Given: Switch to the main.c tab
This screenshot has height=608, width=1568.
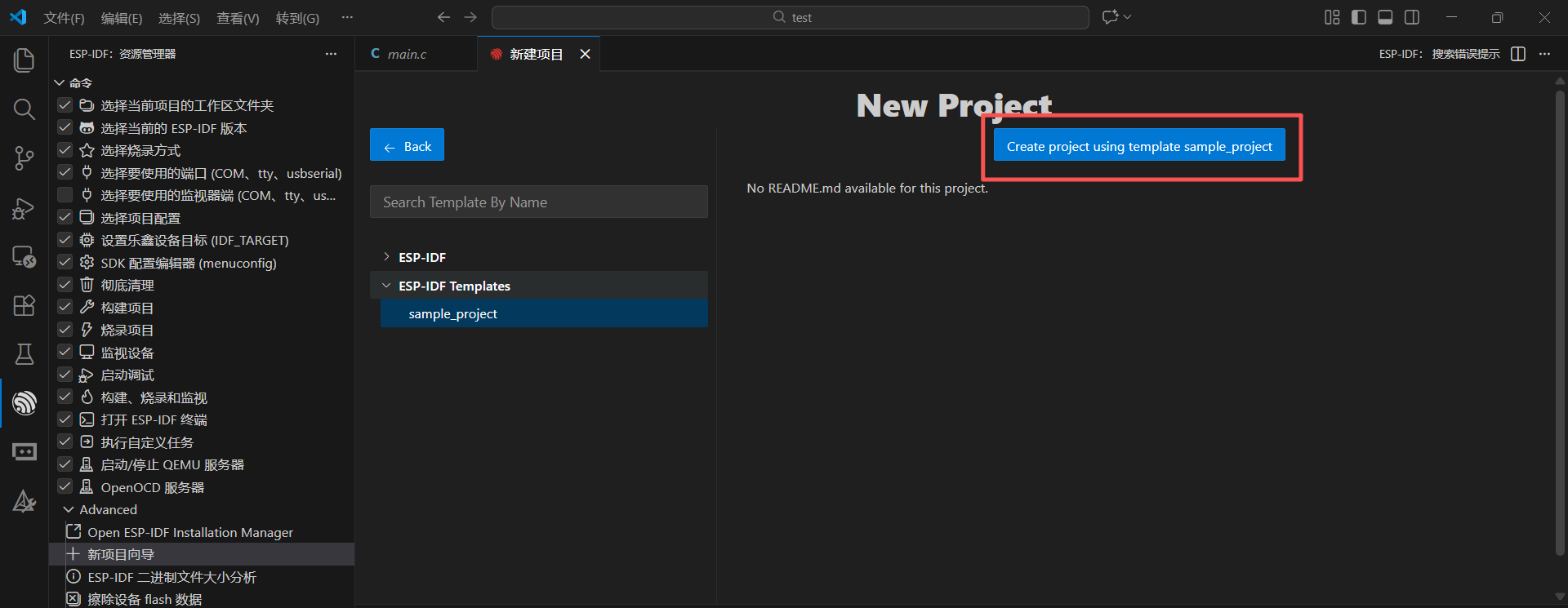Looking at the screenshot, I should 416,54.
